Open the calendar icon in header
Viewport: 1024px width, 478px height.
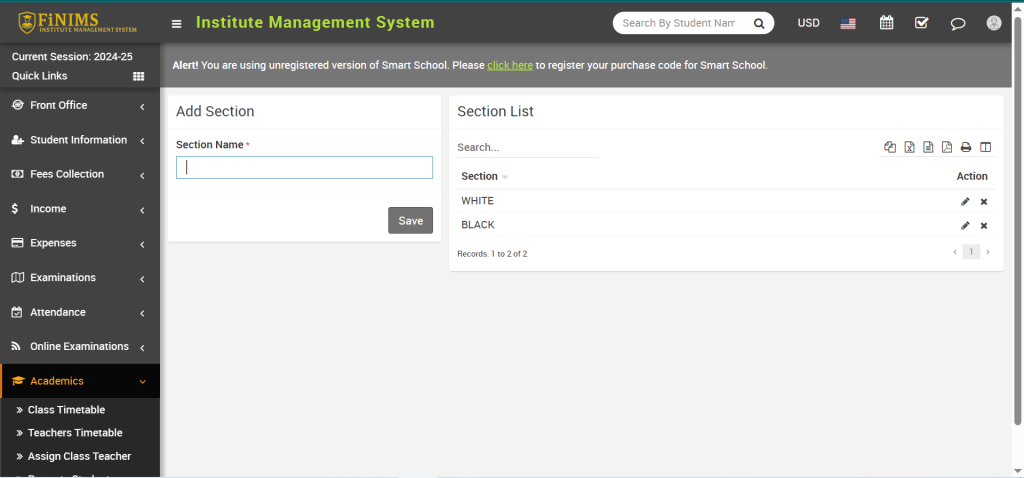point(886,23)
